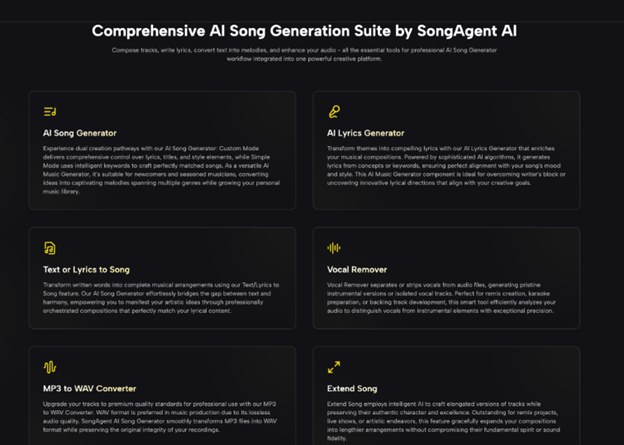Click the AI Song Generator card description
Viewport: 624px width, 445px height.
162,170
